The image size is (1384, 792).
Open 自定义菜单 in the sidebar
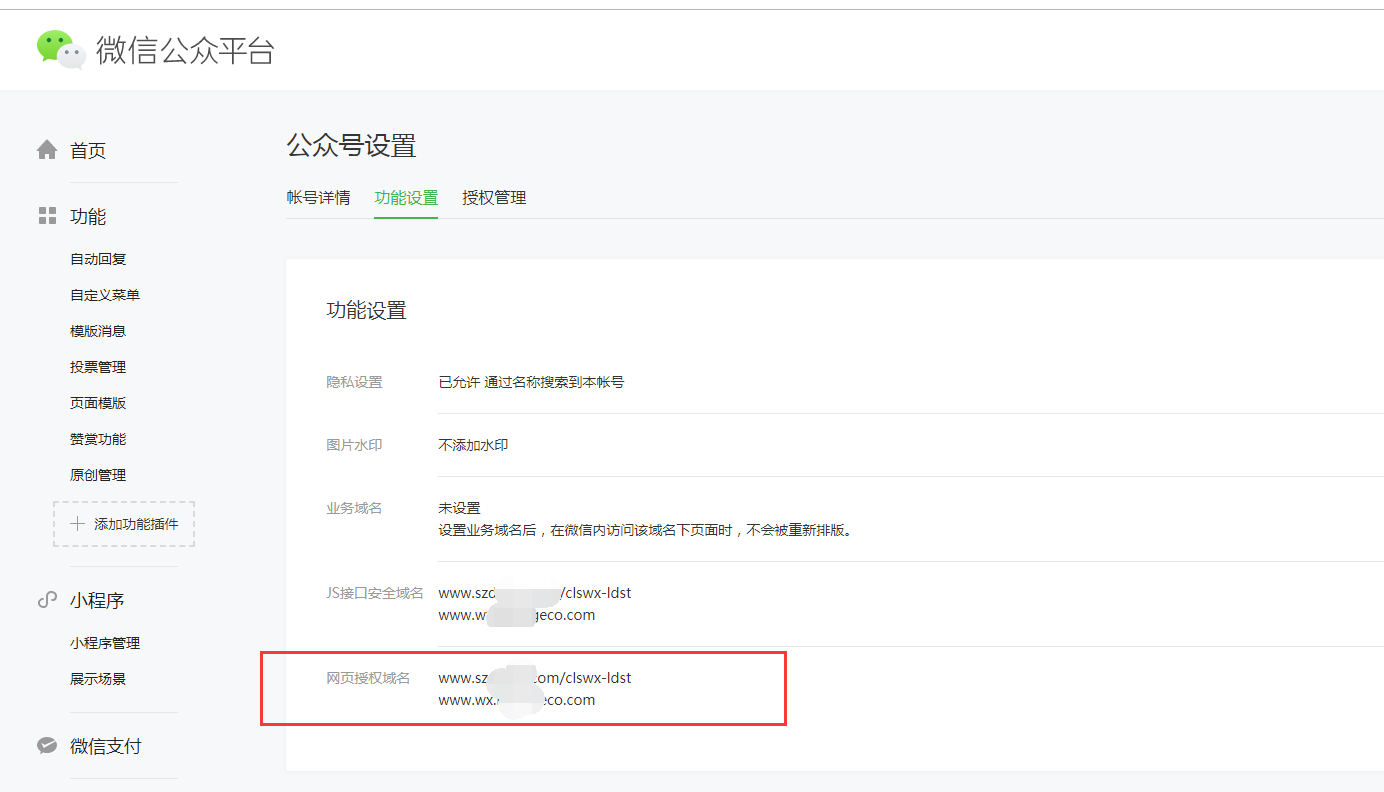(x=105, y=295)
